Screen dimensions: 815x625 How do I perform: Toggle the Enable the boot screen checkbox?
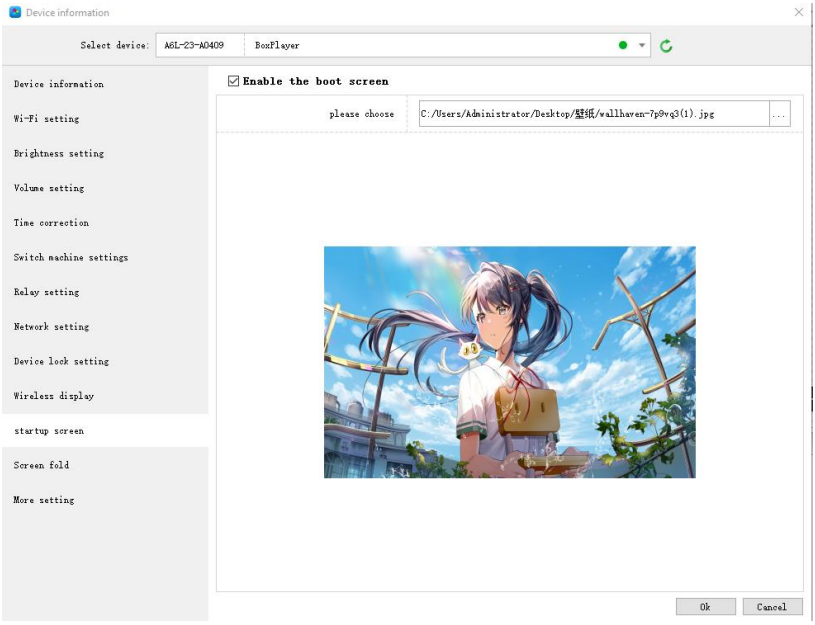[233, 81]
